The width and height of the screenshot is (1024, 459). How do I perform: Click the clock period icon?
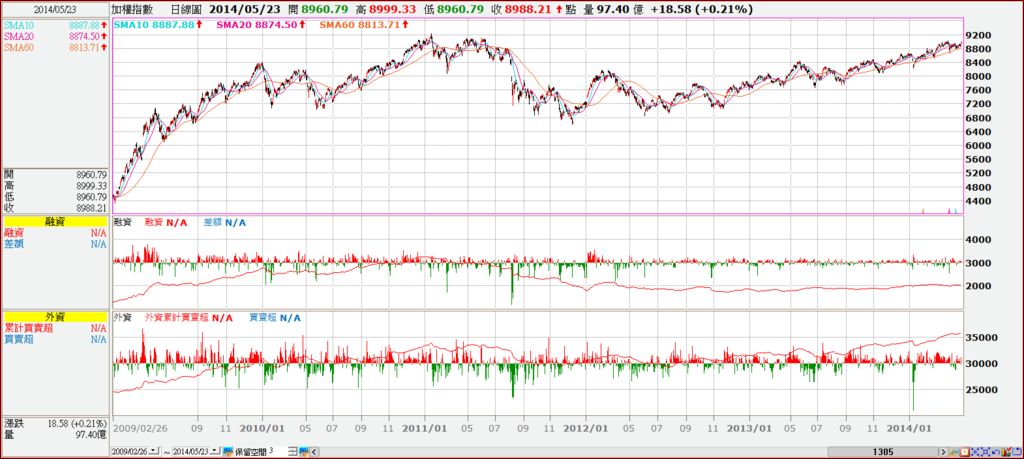(x=965, y=452)
